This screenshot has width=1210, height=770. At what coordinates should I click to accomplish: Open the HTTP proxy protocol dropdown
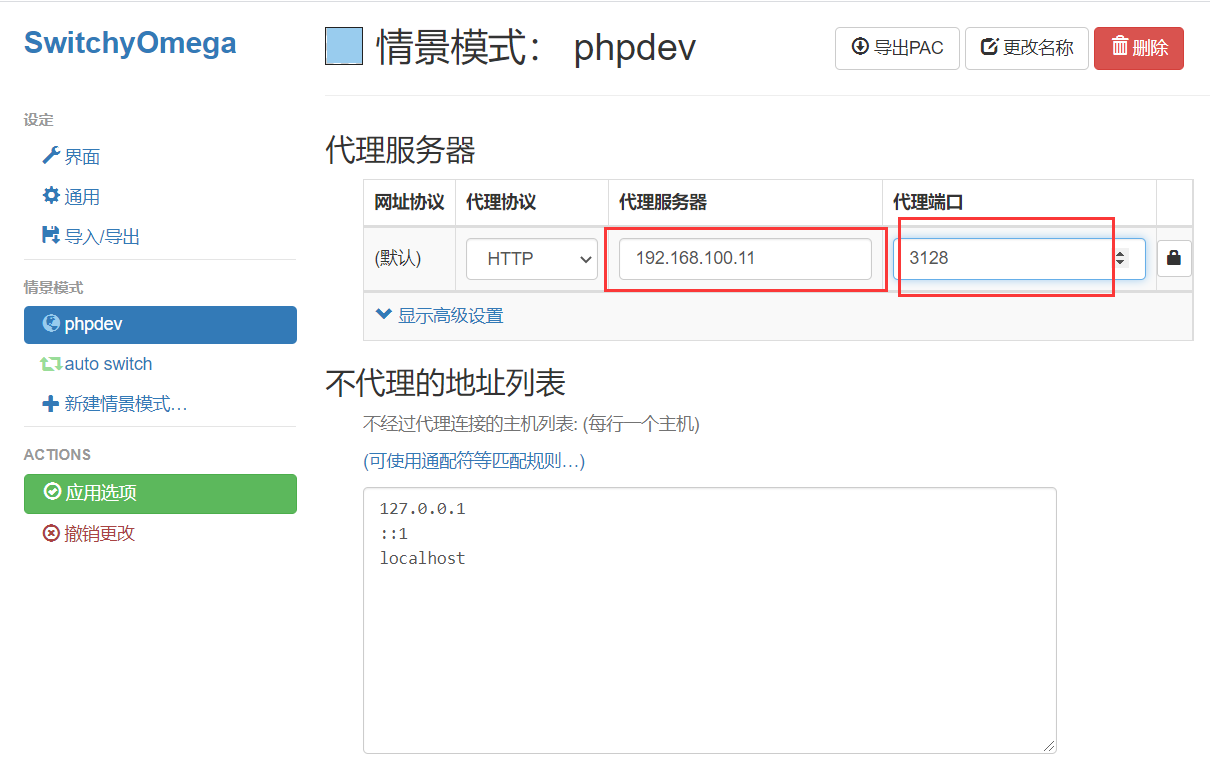[531, 258]
